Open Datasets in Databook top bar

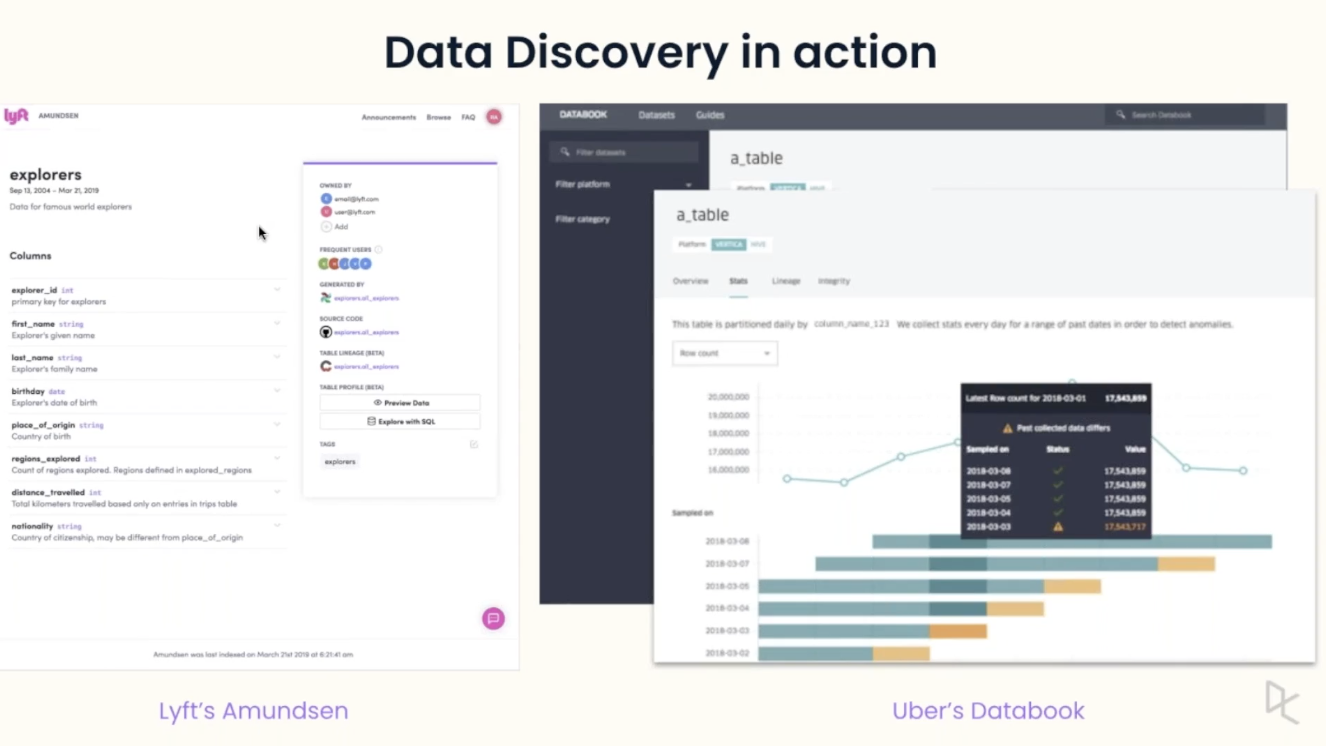(x=657, y=115)
